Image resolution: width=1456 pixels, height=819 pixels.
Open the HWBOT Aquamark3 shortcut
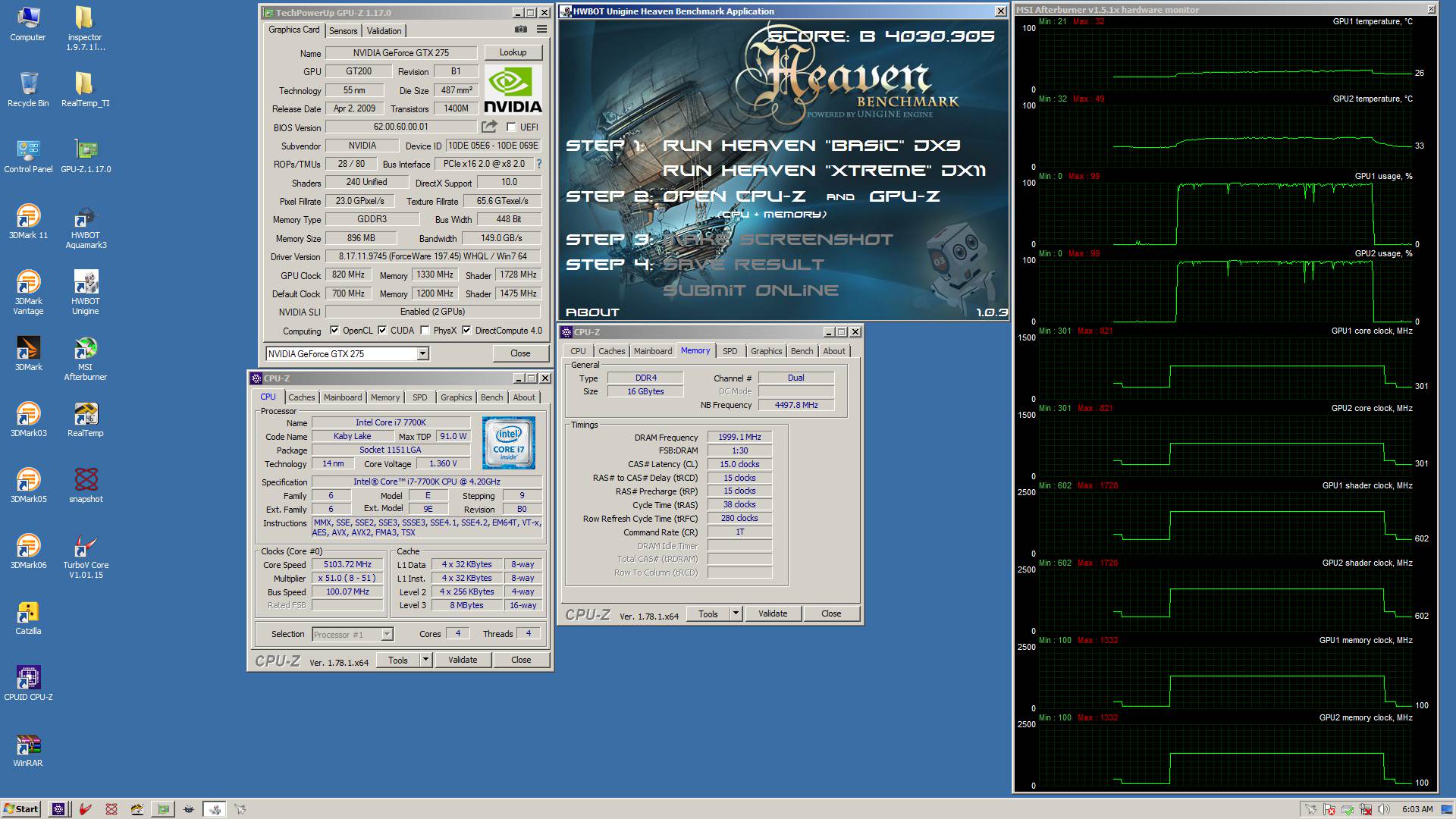coord(86,227)
